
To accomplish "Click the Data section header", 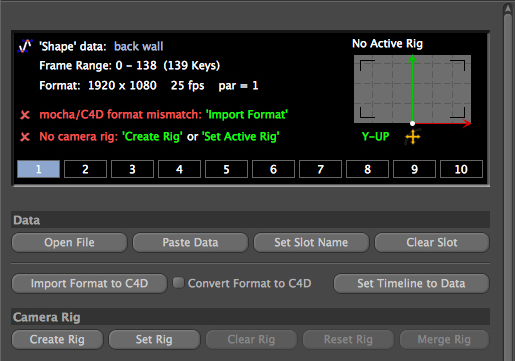I will pos(250,220).
